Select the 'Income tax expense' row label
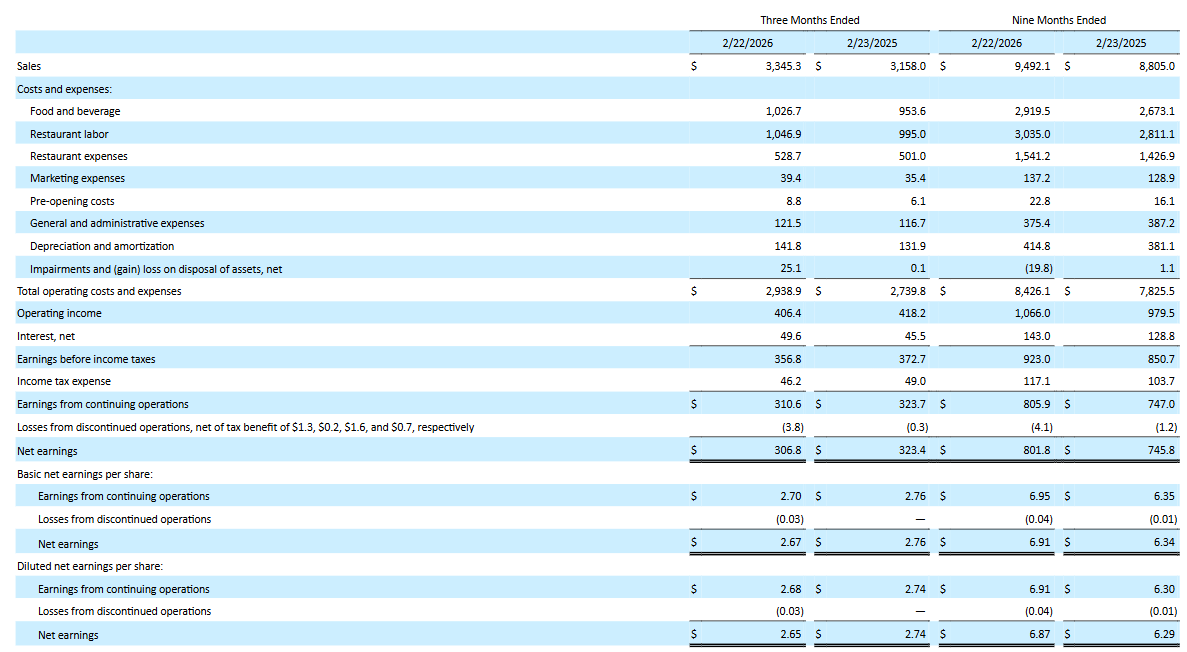The height and width of the screenshot is (652, 1187). pos(64,382)
